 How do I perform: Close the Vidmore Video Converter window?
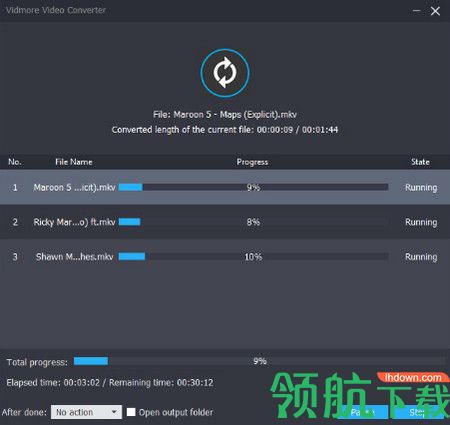(435, 11)
